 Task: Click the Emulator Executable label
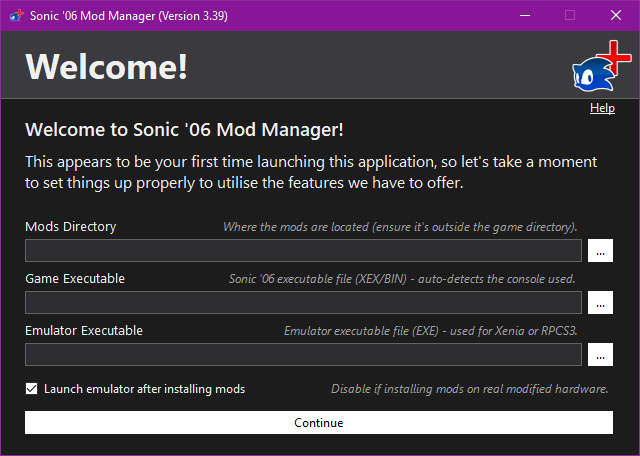[84, 330]
